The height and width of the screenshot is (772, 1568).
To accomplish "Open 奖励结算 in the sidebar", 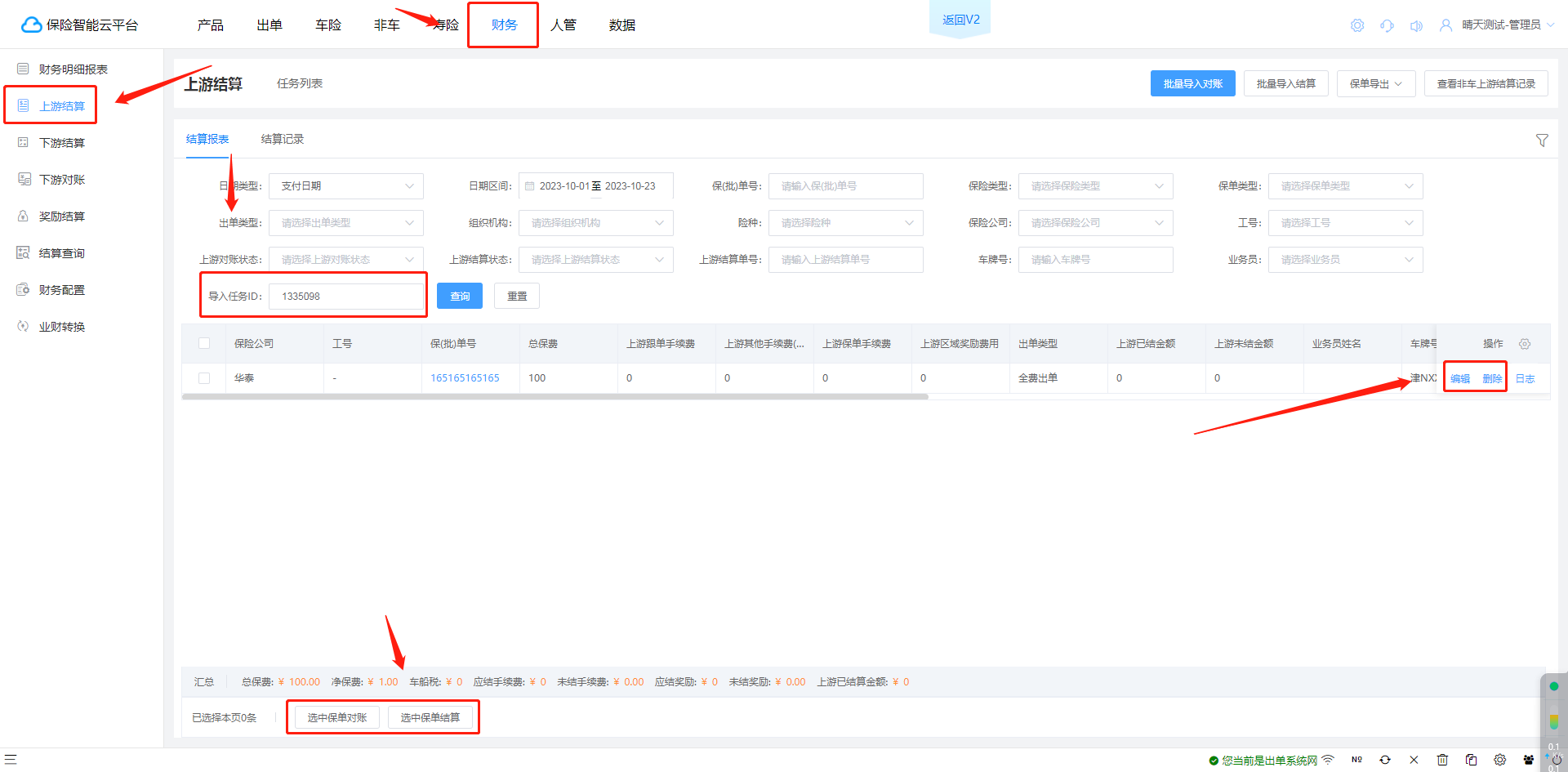I will click(x=61, y=216).
